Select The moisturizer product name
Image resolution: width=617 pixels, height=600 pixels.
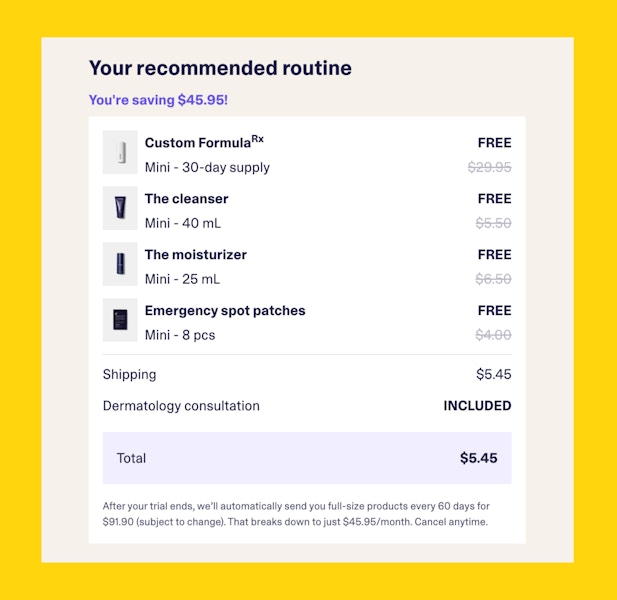(x=196, y=255)
